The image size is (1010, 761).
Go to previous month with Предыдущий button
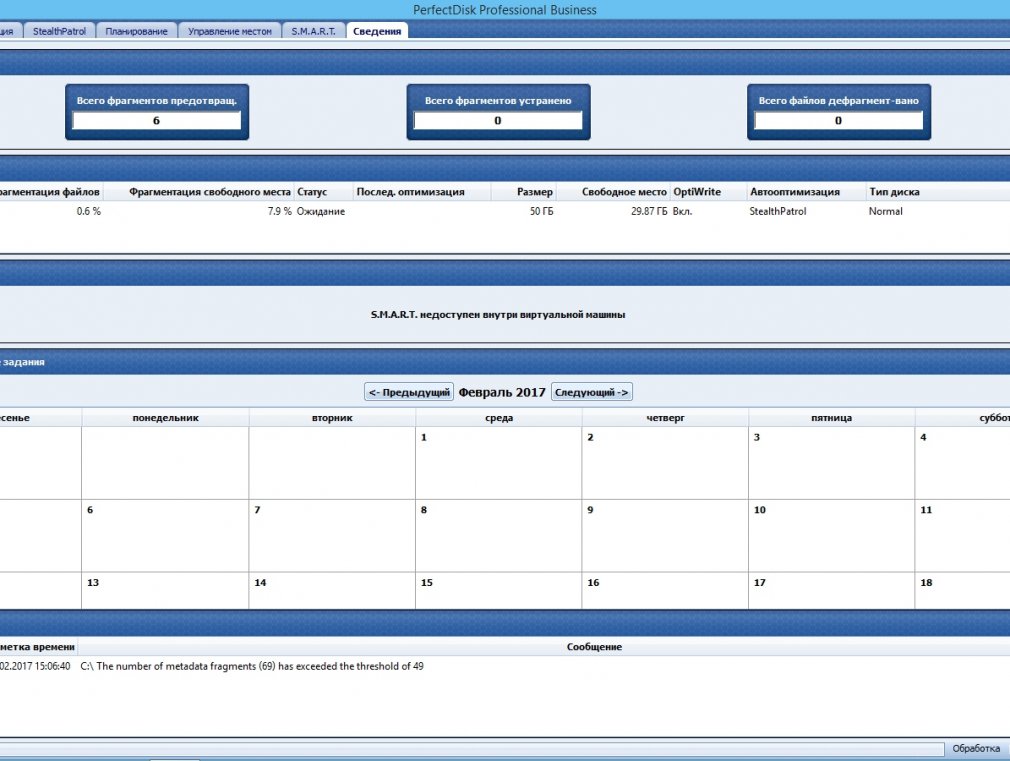(409, 392)
